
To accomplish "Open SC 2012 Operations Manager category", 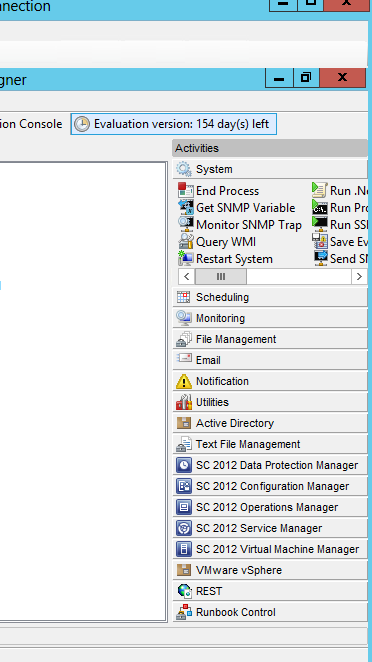I will (x=270, y=507).
